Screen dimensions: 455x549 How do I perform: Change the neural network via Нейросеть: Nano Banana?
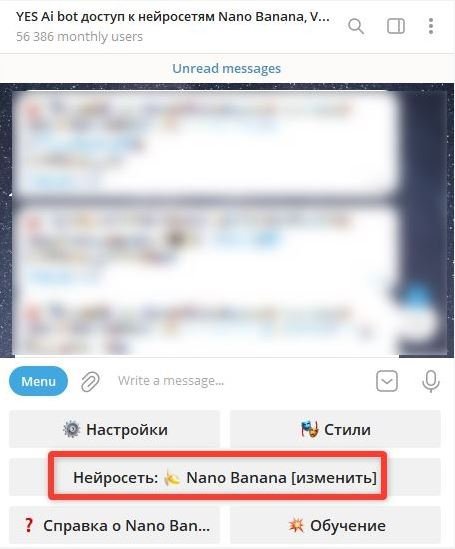tap(225, 477)
